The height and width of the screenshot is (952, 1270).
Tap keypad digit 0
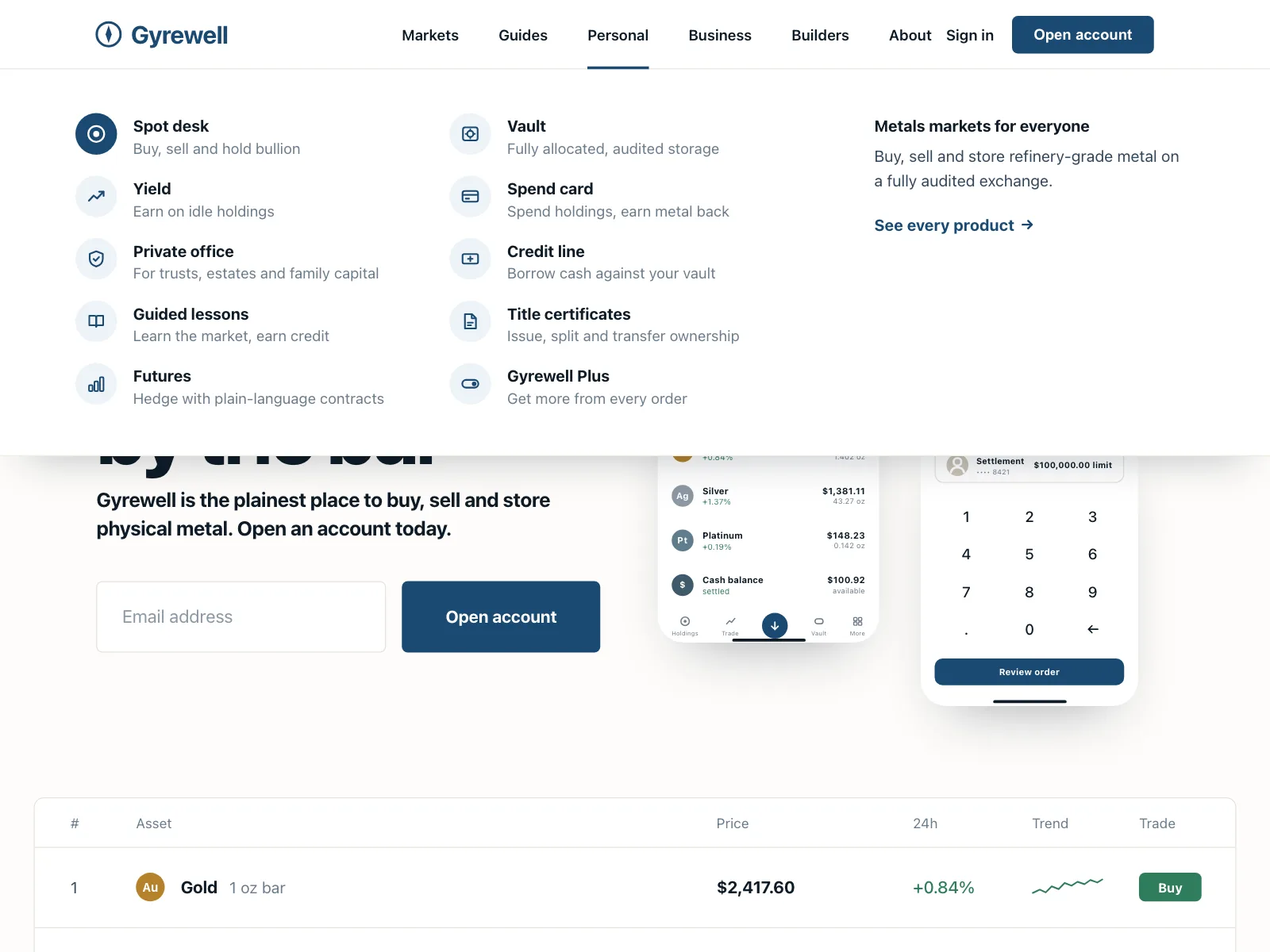pyautogui.click(x=1029, y=629)
